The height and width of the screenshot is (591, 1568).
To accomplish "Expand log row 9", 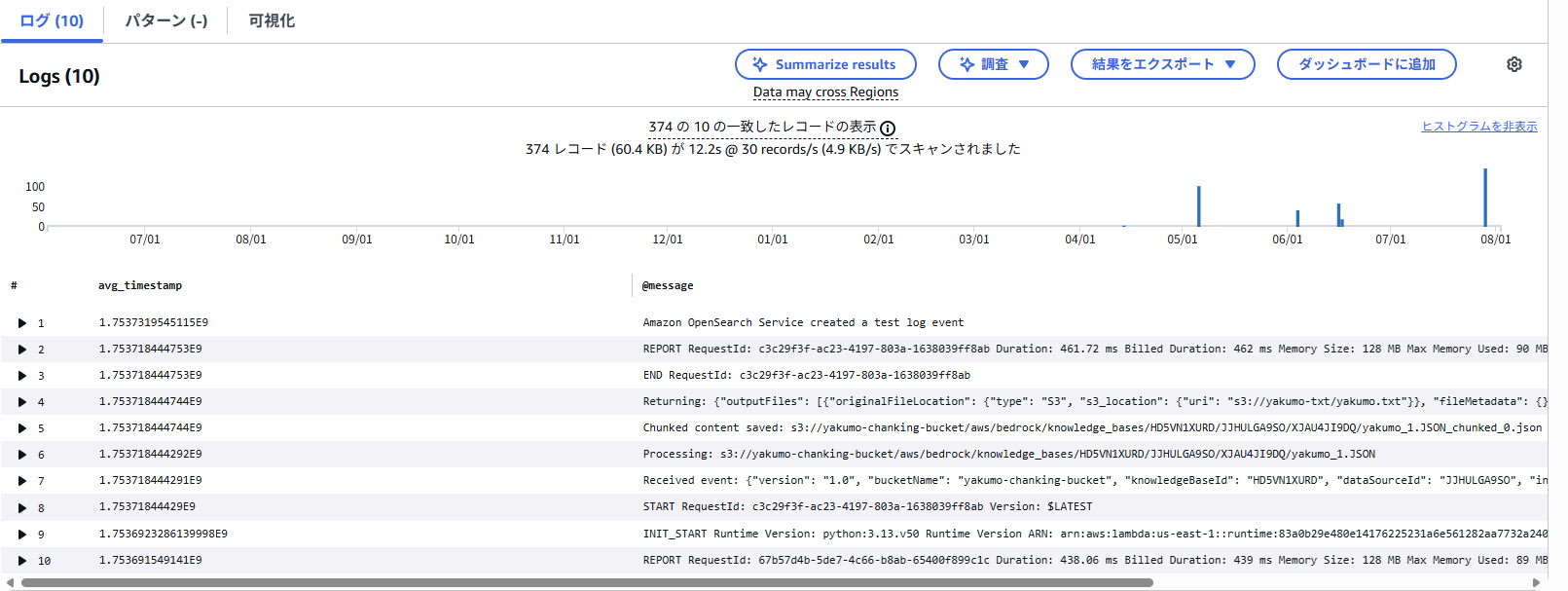I will [21, 535].
